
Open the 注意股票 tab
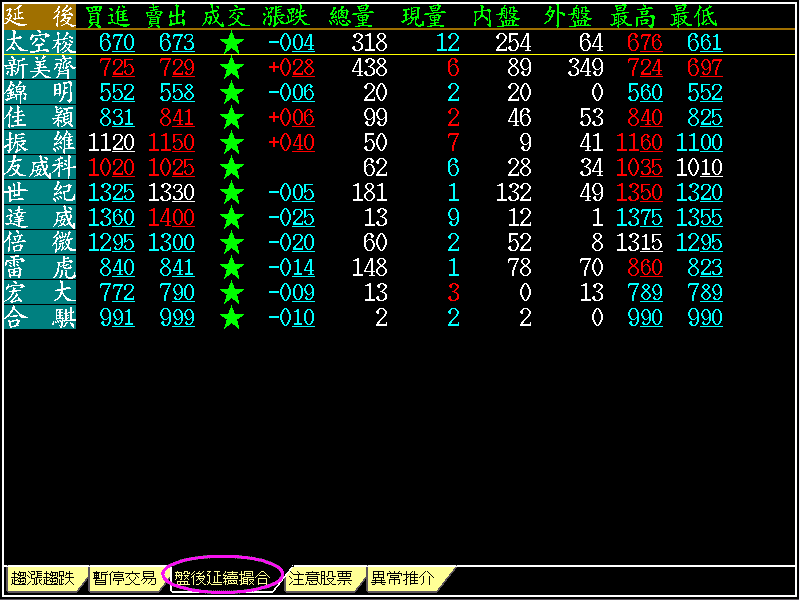click(x=320, y=578)
